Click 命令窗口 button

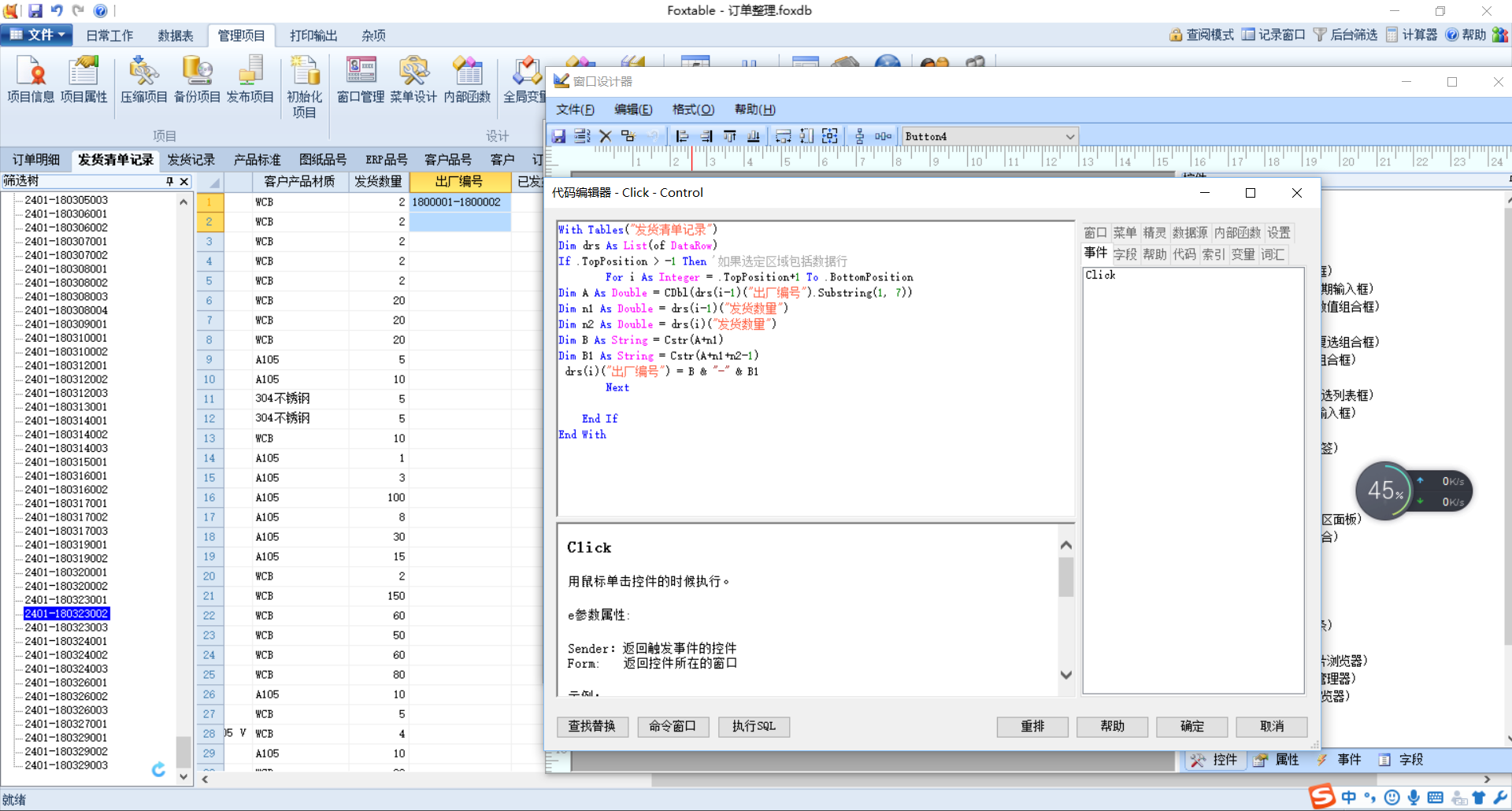[x=673, y=726]
